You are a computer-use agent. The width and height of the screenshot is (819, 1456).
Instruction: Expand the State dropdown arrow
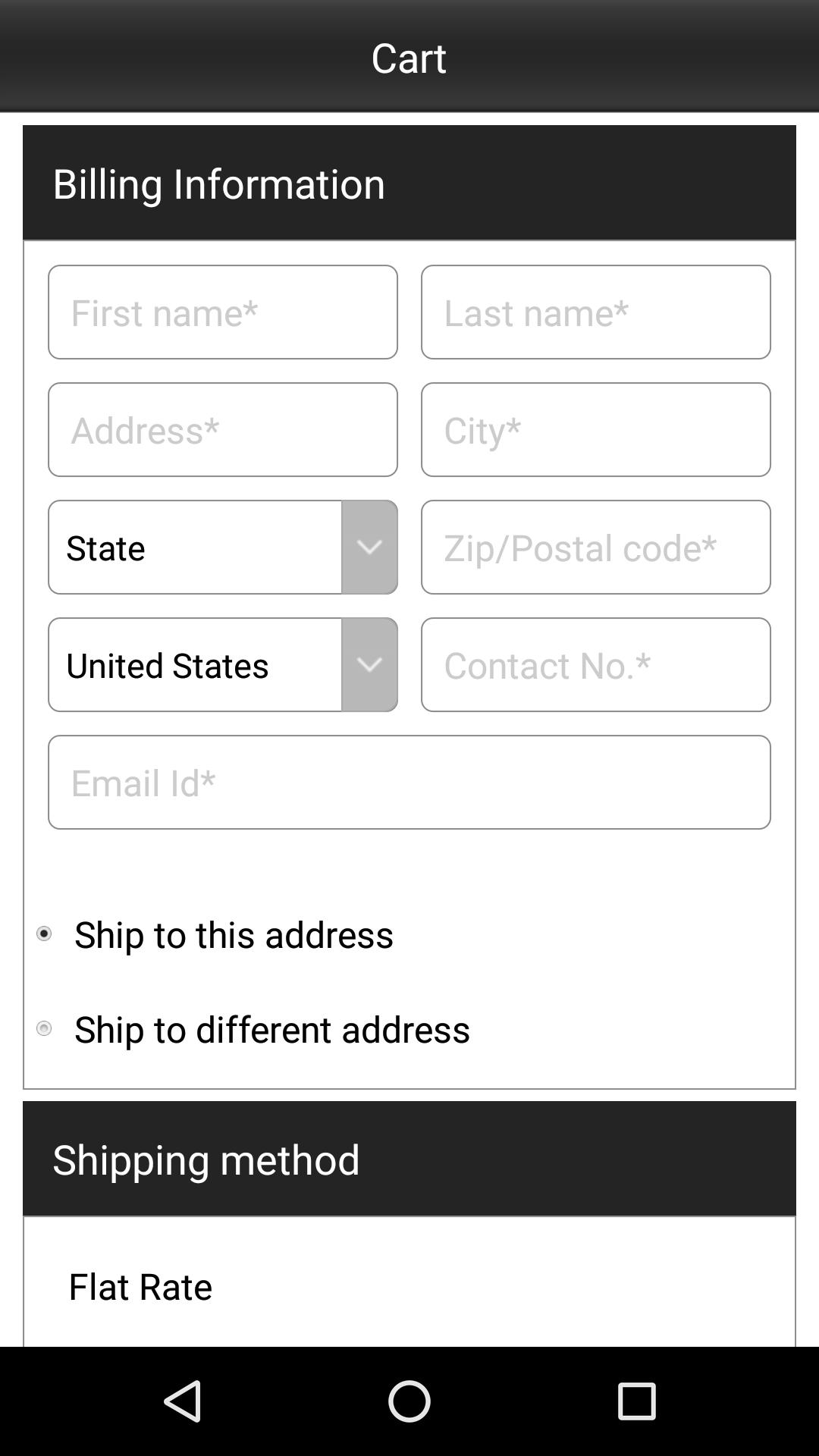point(369,547)
